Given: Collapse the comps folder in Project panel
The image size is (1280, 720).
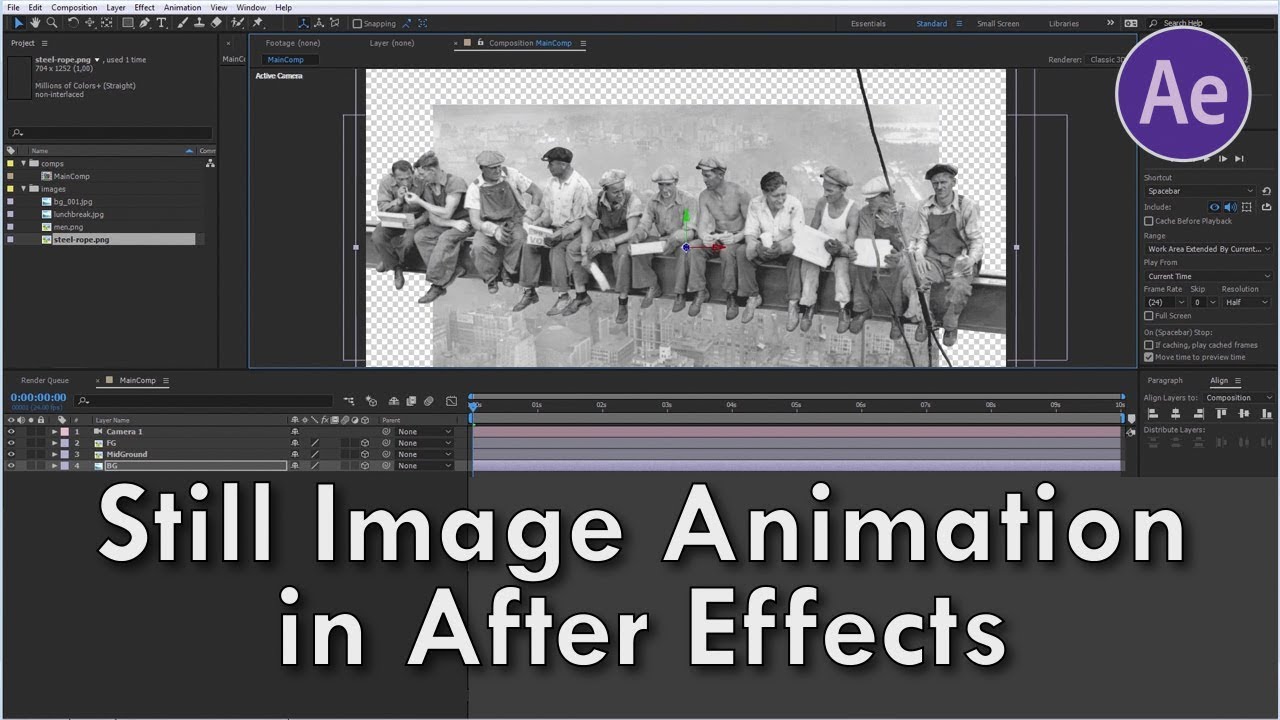Looking at the screenshot, I should click(23, 163).
